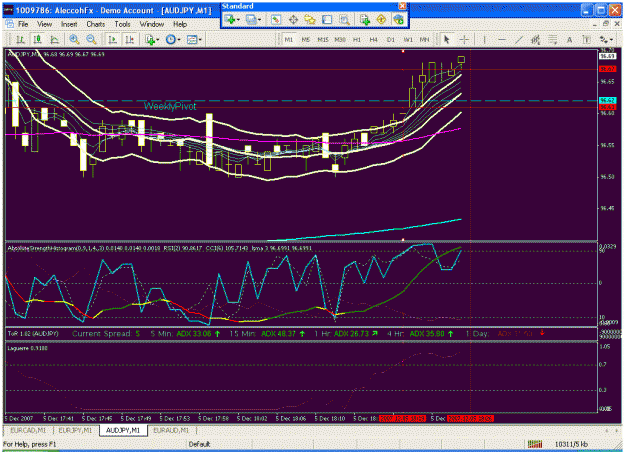Click the Templates icon
Image resolution: width=625 pixels, height=452 pixels.
(192, 39)
